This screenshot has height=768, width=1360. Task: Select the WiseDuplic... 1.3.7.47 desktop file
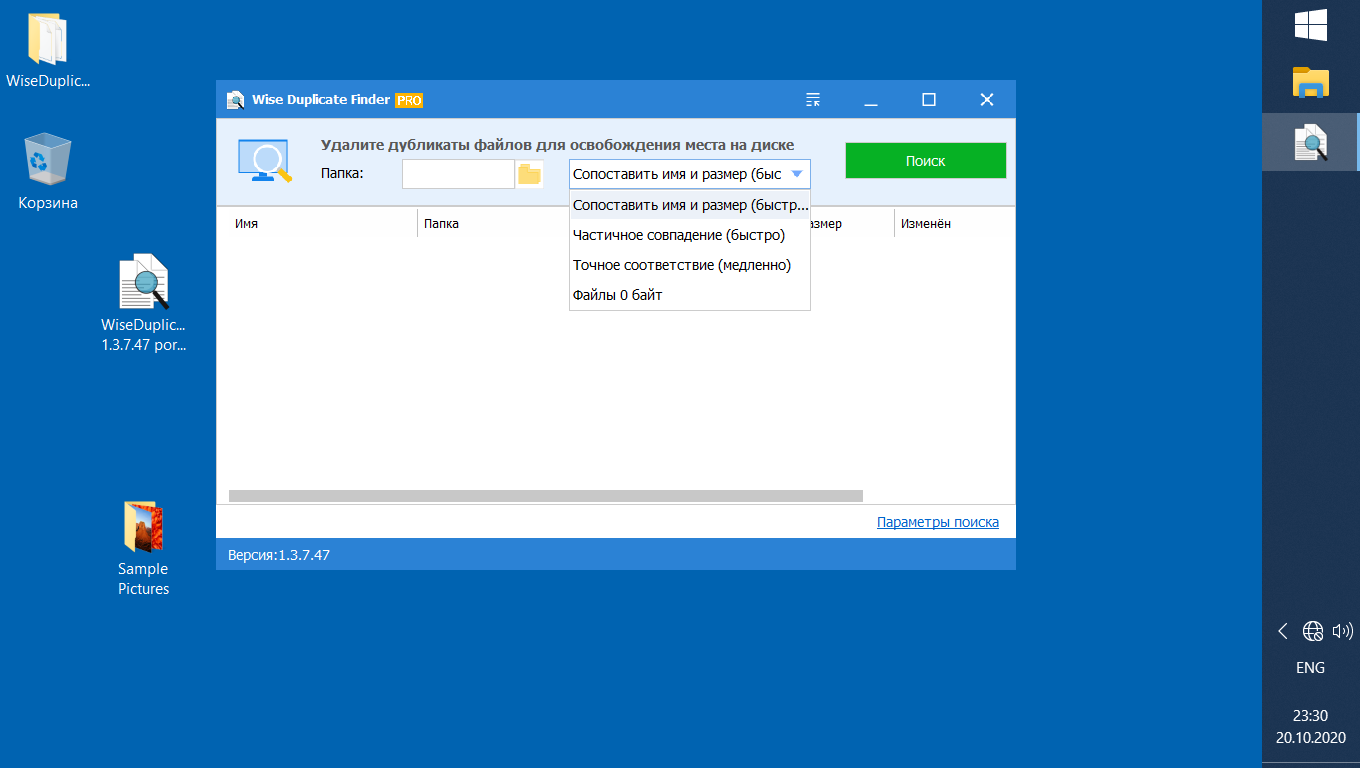144,304
